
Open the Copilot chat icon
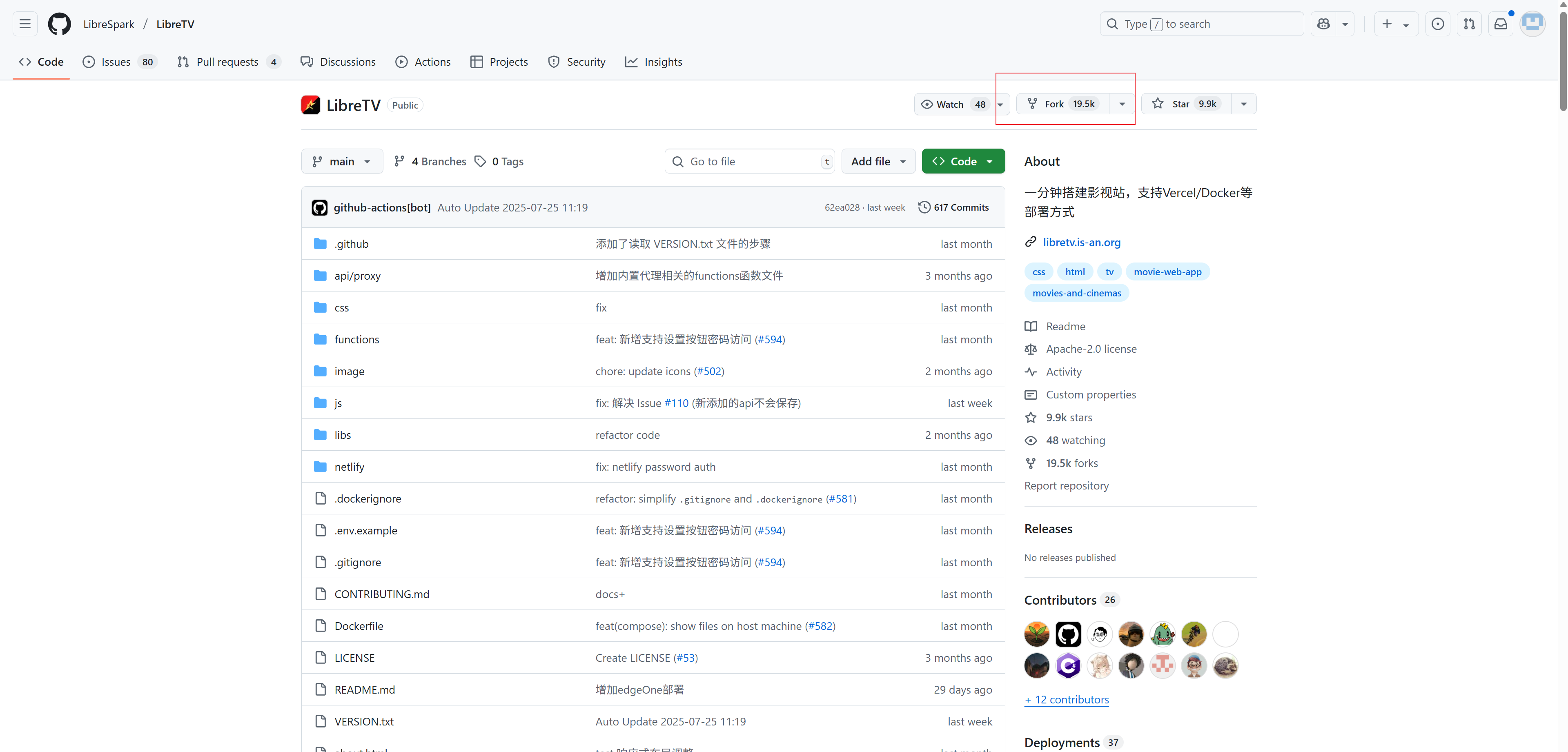[x=1323, y=24]
